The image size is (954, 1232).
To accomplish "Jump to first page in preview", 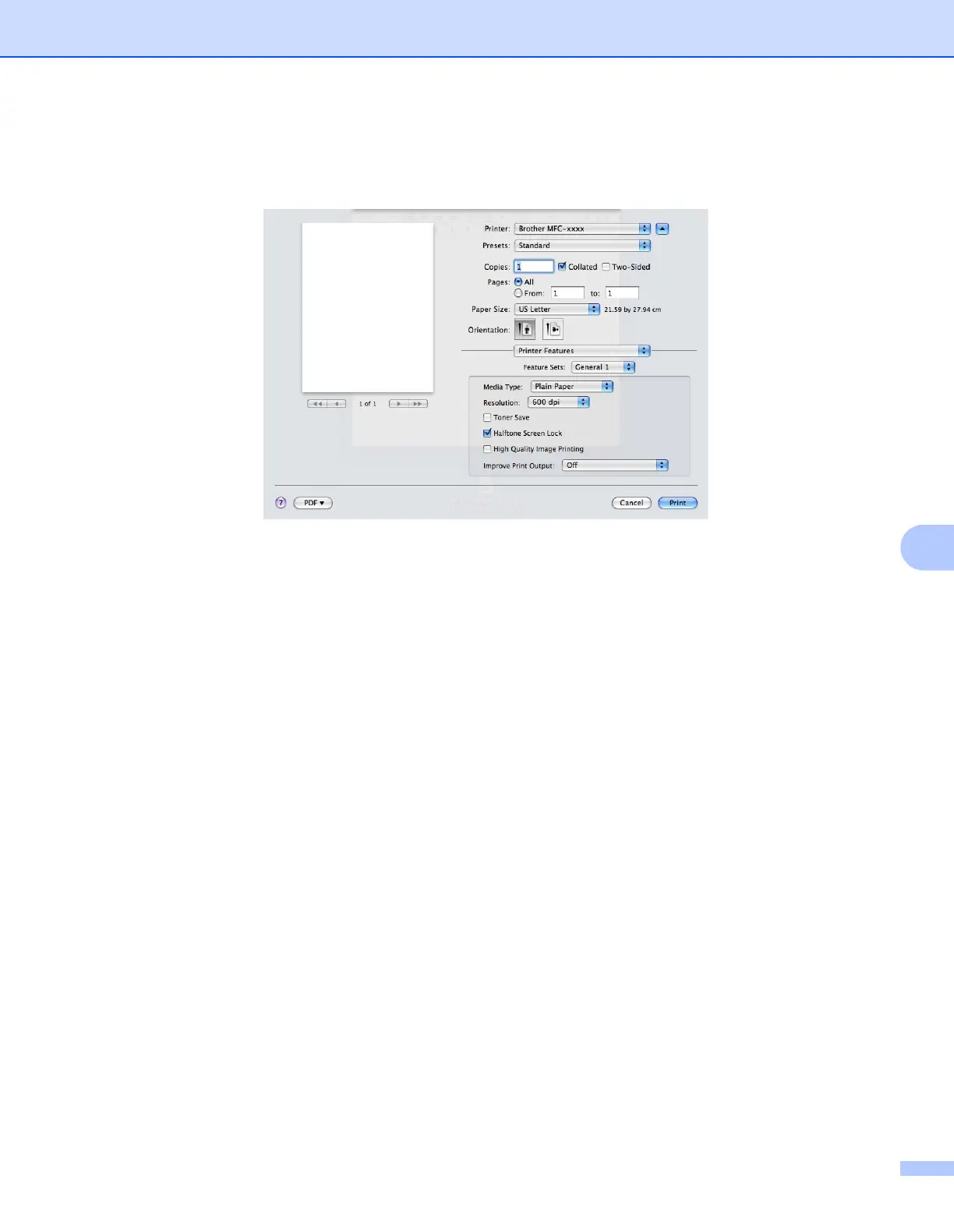I will click(x=317, y=404).
